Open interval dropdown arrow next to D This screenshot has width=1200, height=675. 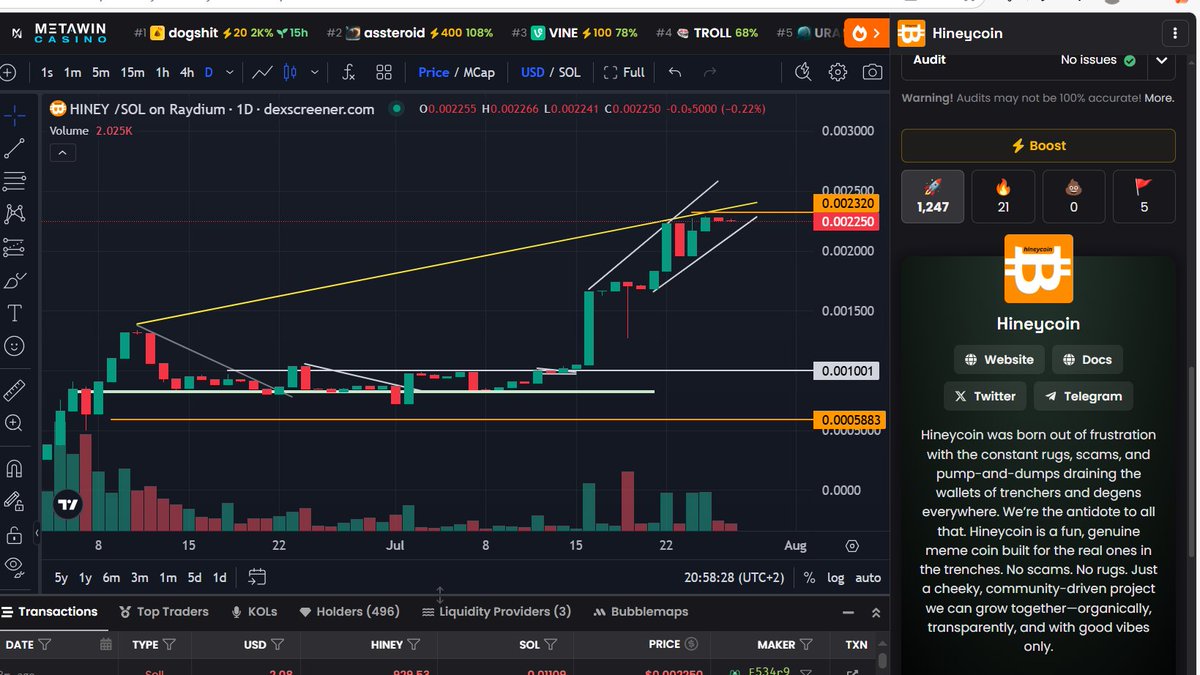click(231, 72)
